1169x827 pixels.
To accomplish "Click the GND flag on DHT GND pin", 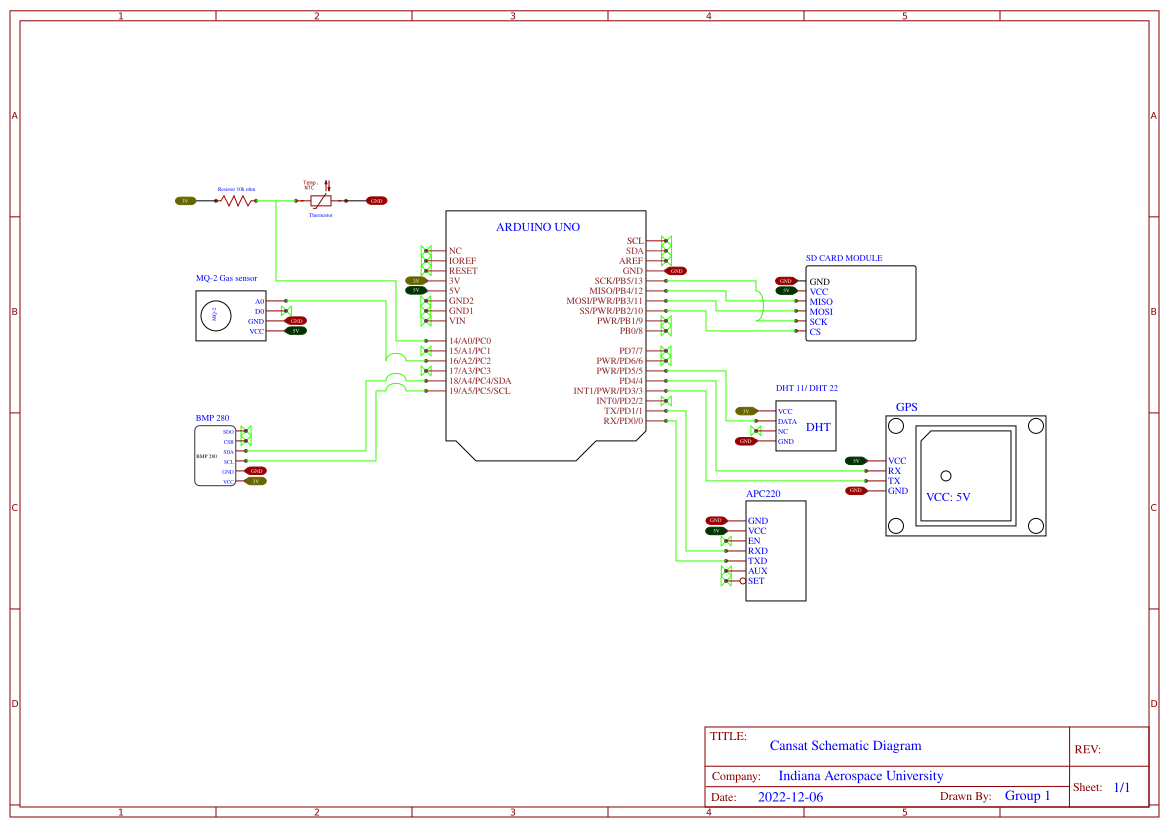I will (746, 441).
